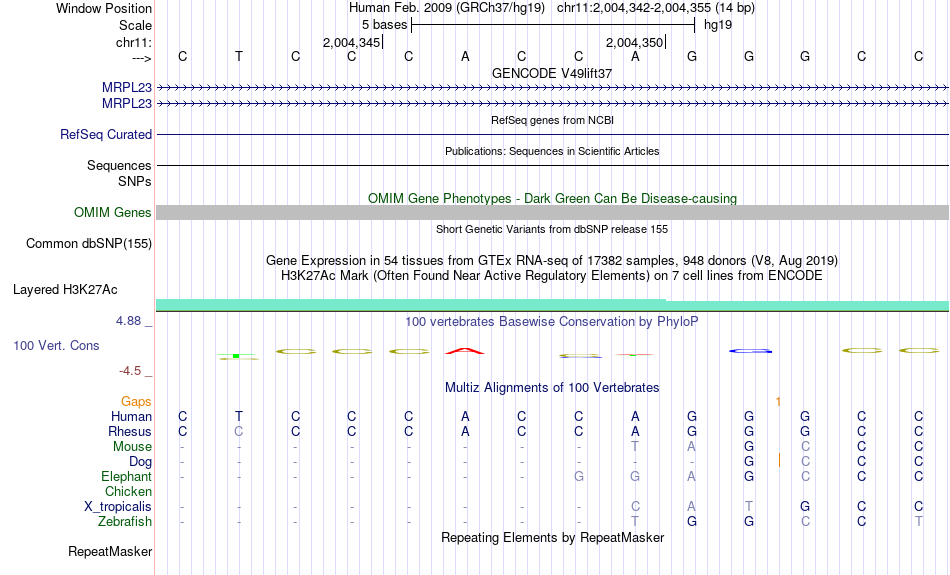
Task: Open the Layered H3K27Ac track label
Action: [65, 290]
